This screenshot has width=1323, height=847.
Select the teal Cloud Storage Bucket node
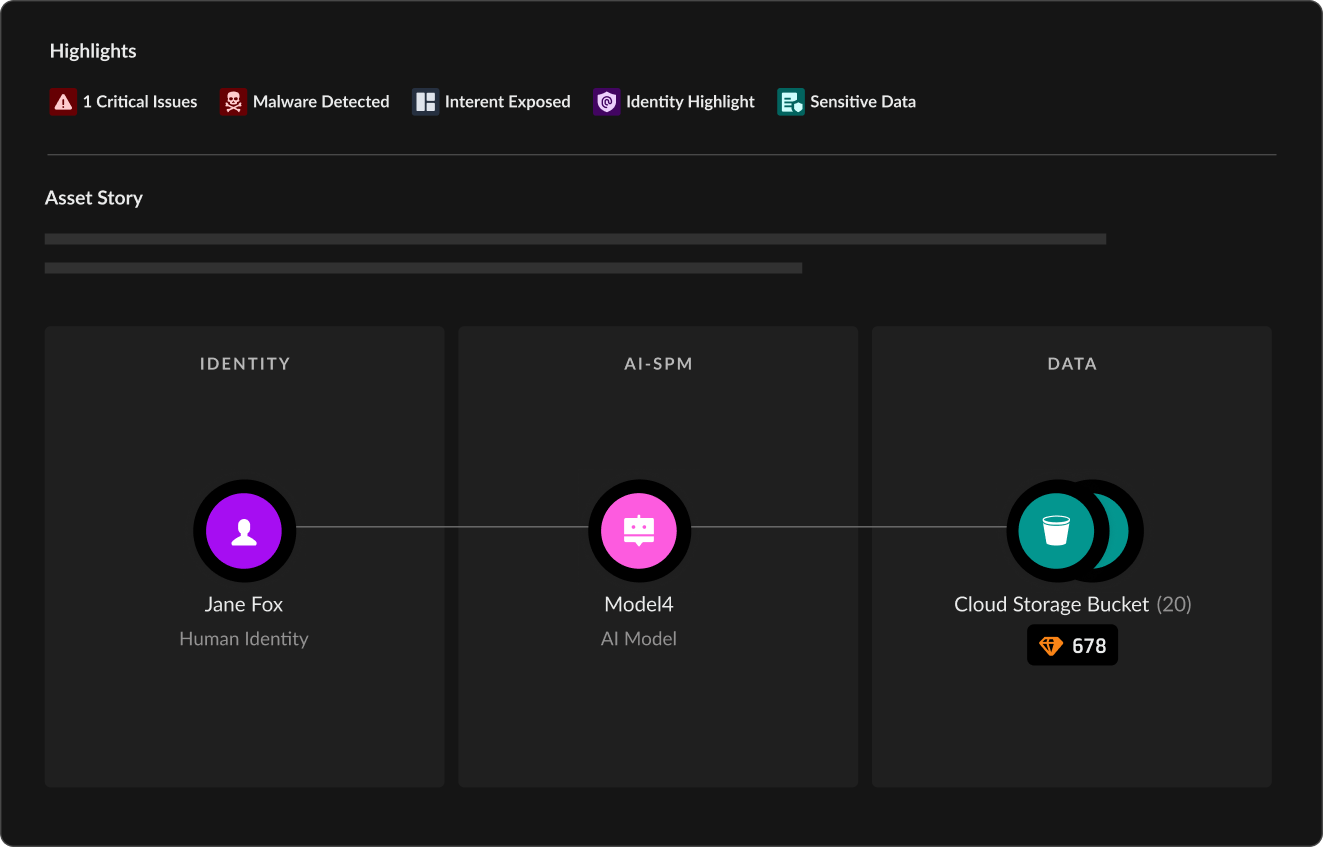point(1056,531)
